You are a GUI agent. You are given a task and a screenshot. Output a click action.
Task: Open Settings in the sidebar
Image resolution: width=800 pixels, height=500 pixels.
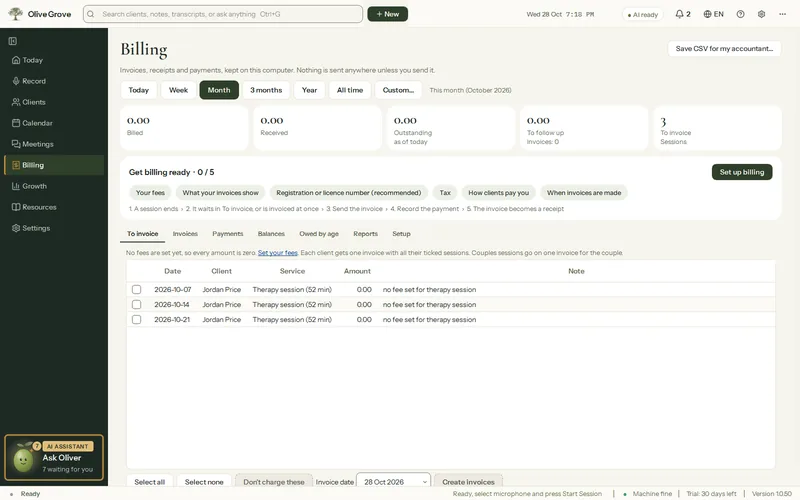[54, 228]
